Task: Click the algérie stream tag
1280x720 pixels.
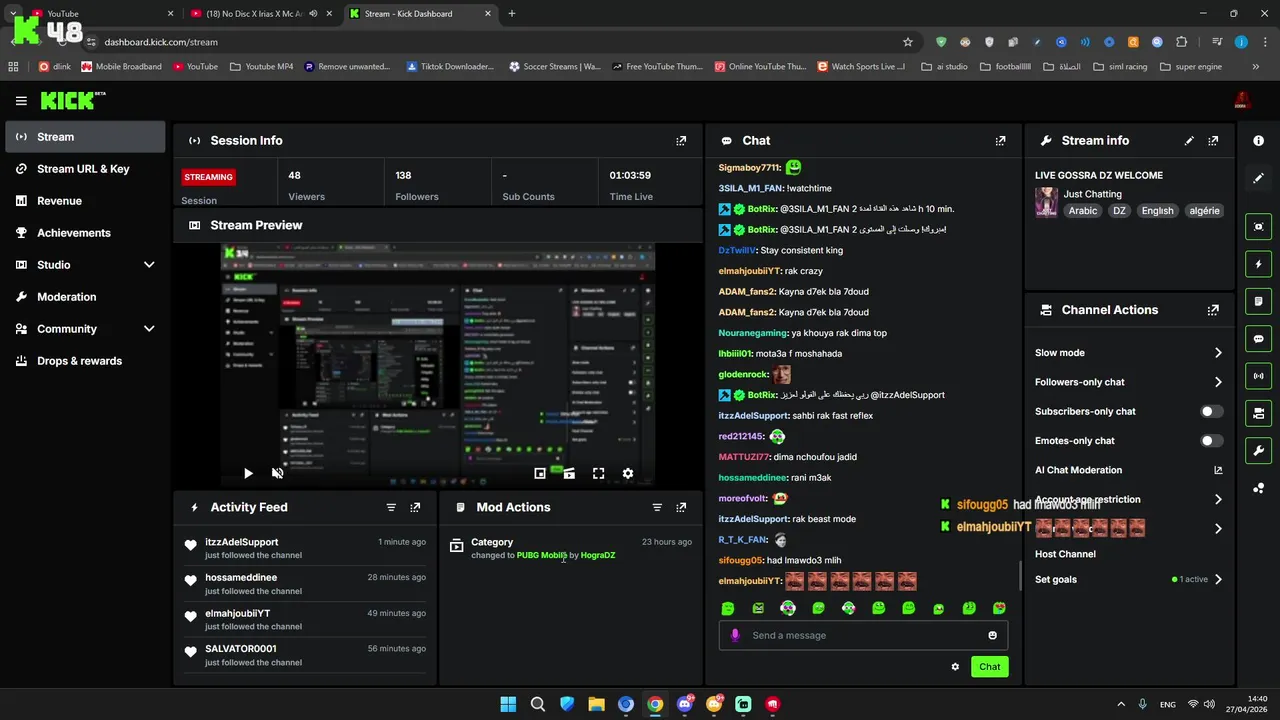Action: pos(1204,211)
